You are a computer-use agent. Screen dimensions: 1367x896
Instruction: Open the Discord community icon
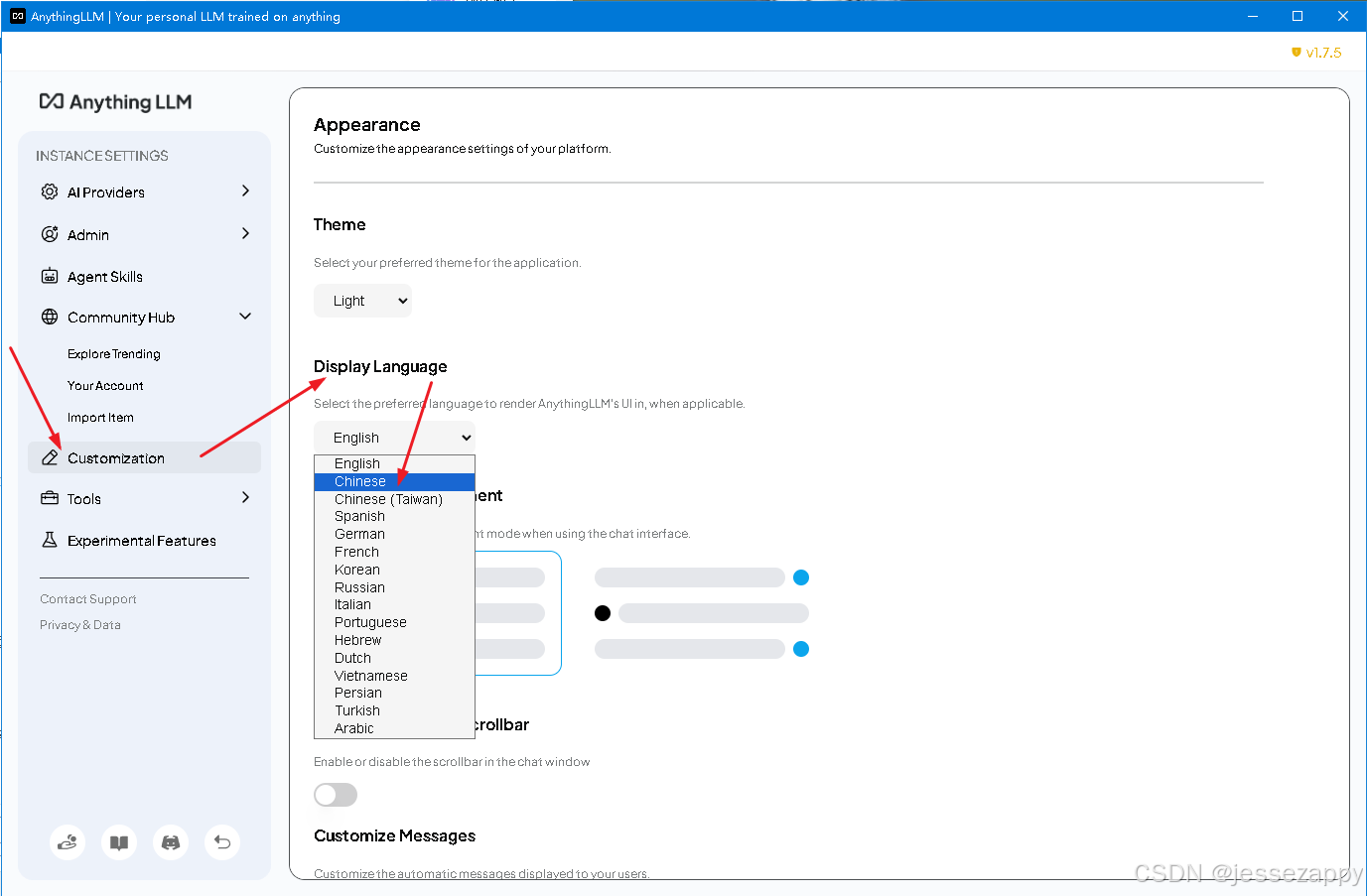tap(171, 842)
